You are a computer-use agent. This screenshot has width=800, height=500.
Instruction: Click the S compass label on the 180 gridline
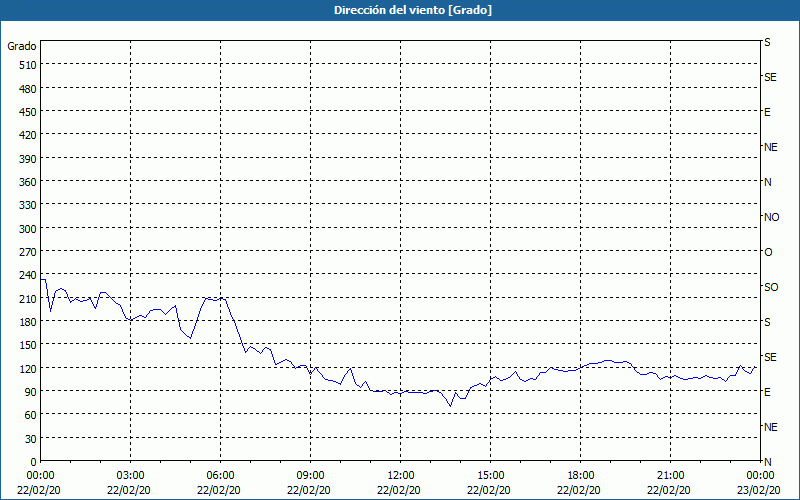click(x=767, y=322)
